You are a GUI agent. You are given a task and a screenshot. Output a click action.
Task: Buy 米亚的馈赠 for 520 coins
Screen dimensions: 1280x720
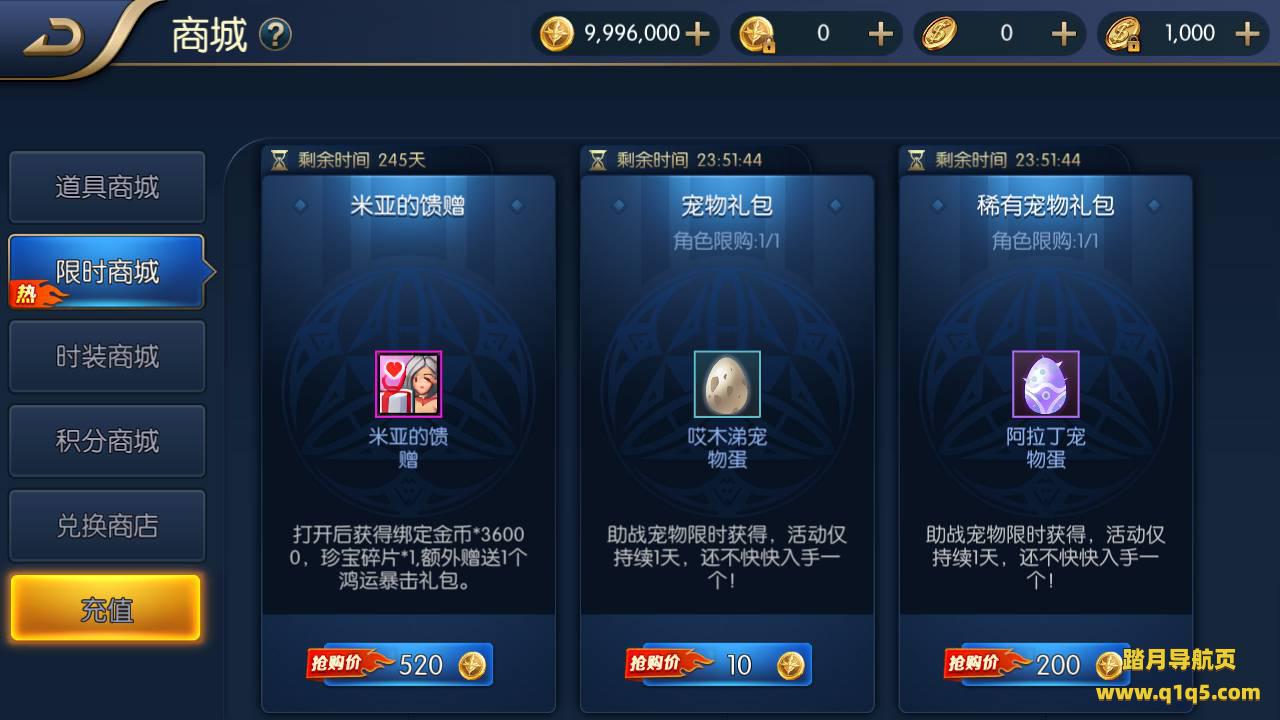click(x=400, y=664)
